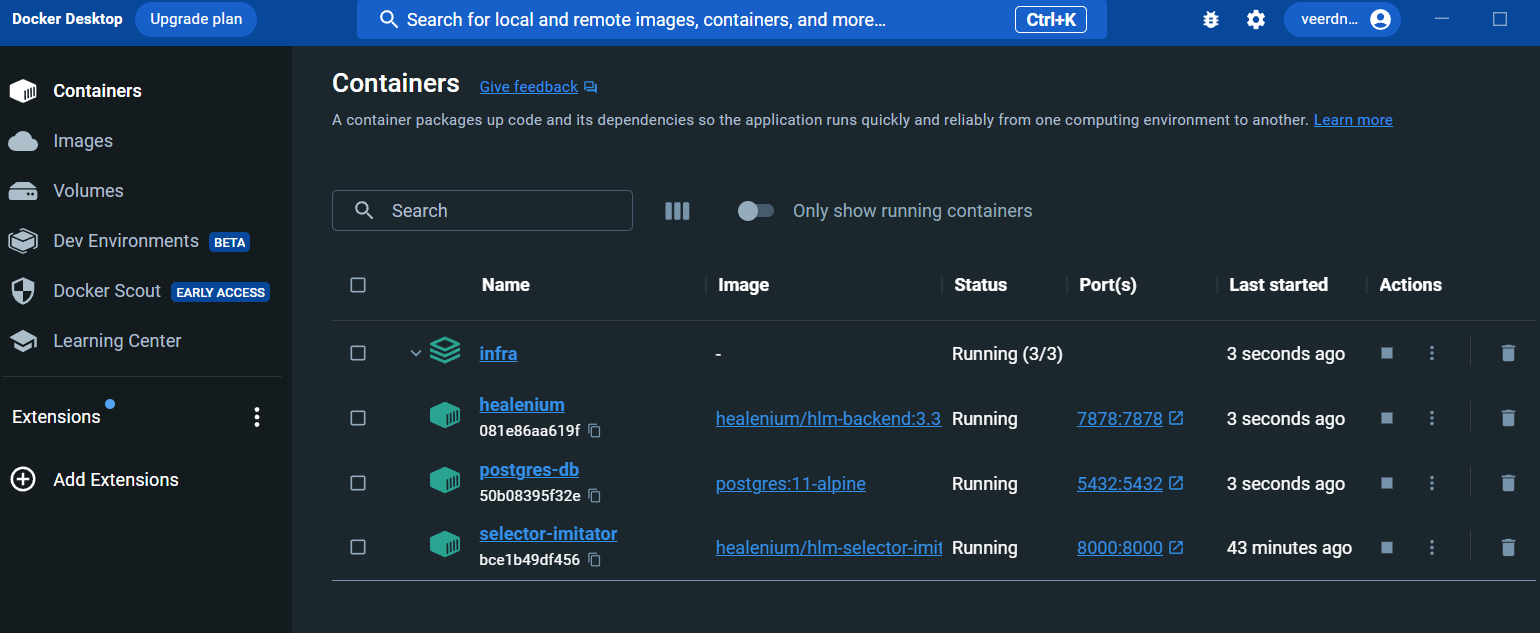Open Dev Environments from the sidebar
Image resolution: width=1540 pixels, height=633 pixels.
[x=125, y=240]
